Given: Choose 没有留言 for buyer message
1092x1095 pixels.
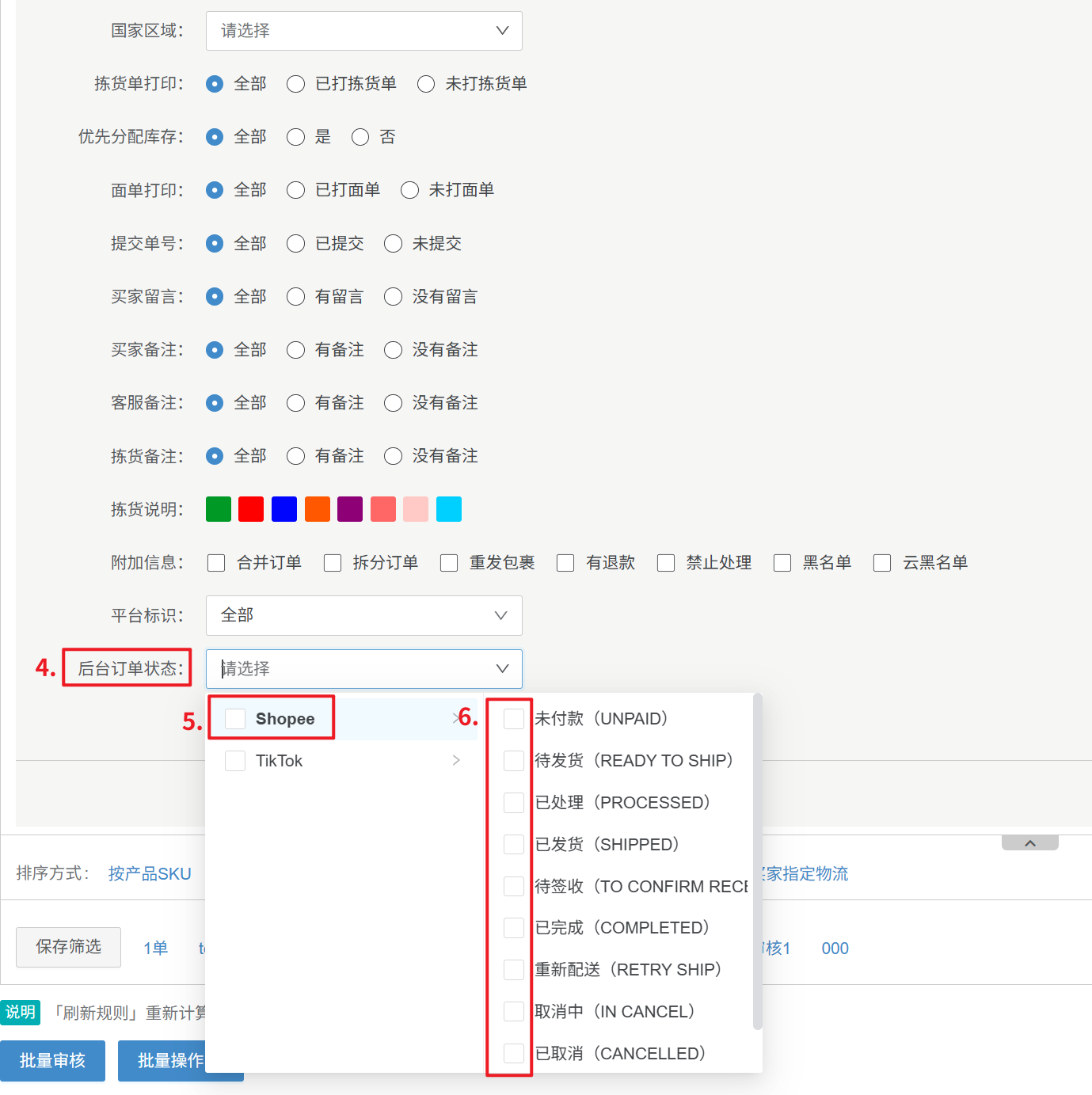Looking at the screenshot, I should point(394,297).
